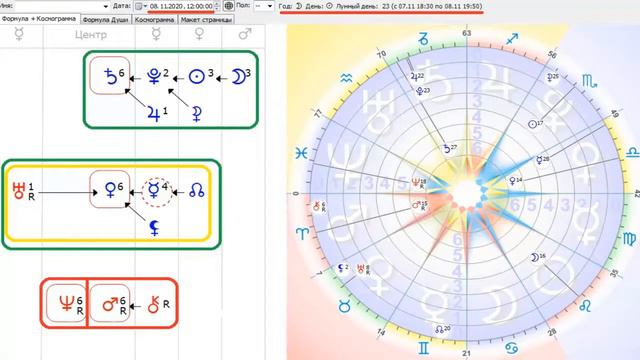Click Uranus 8 marker on the cosmogram
The width and height of the screenshot is (640, 360).
tap(363, 269)
